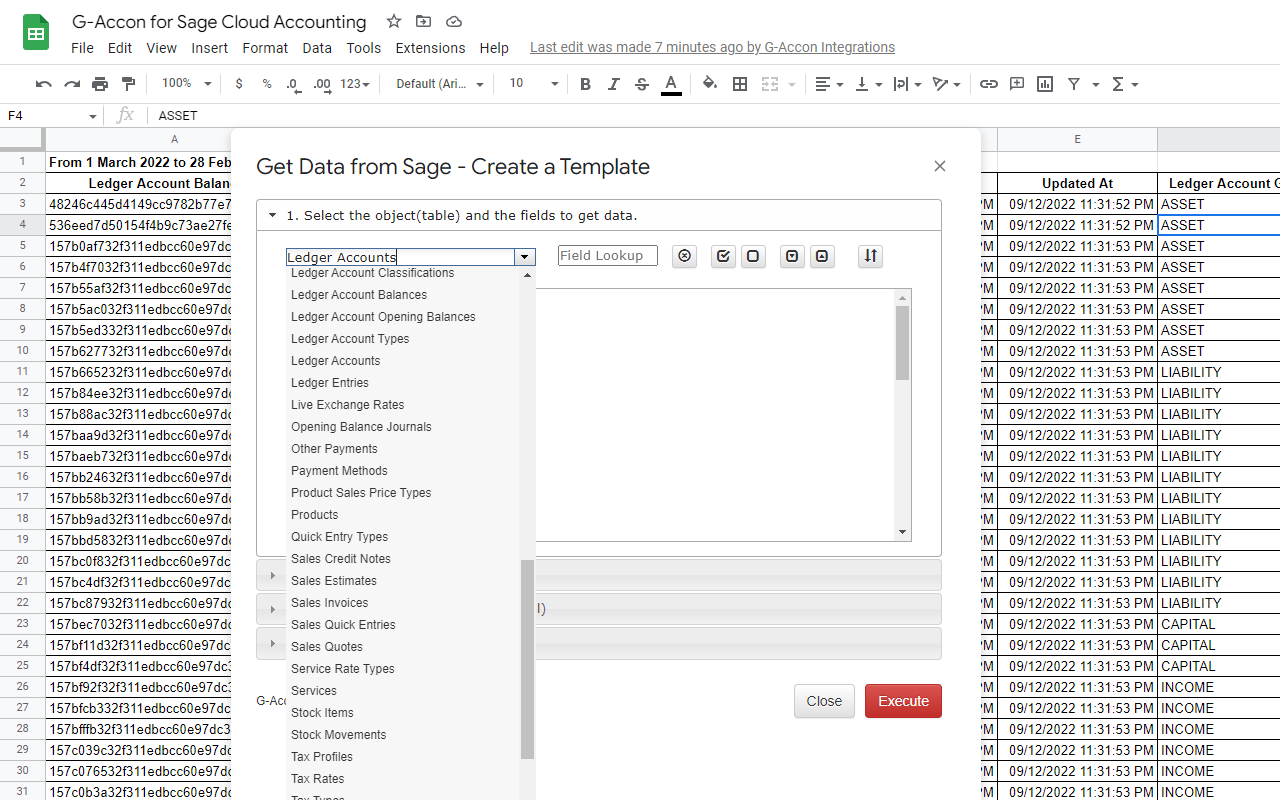Click the formula bar showing ASSET
1280x800 pixels.
714,116
